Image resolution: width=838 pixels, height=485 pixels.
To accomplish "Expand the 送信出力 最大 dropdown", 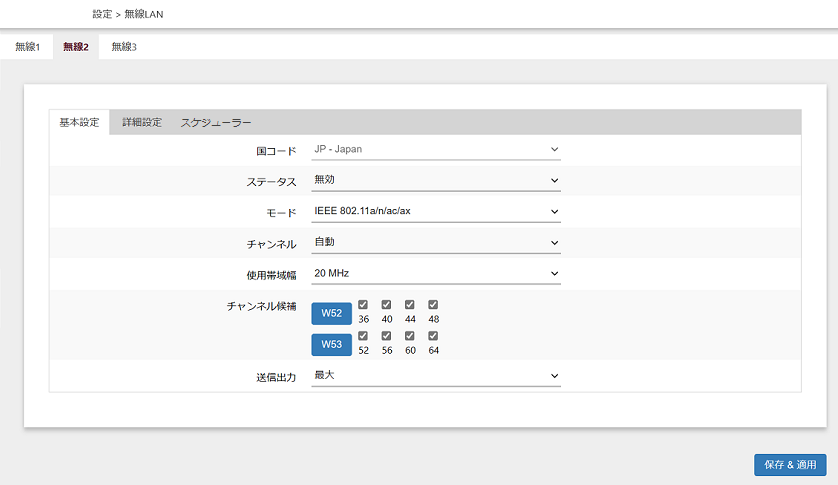I will tap(436, 375).
